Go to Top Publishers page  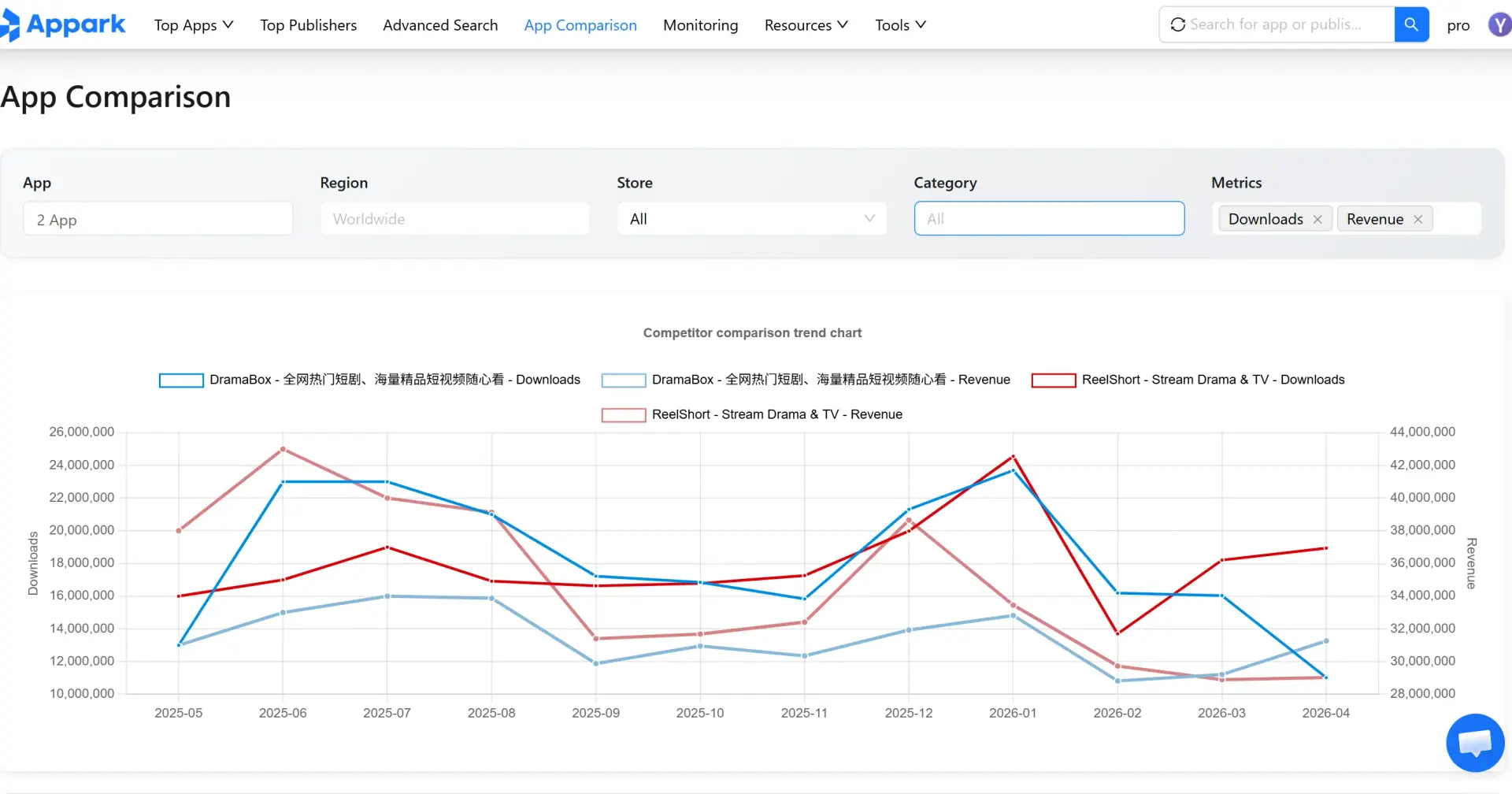pos(309,25)
